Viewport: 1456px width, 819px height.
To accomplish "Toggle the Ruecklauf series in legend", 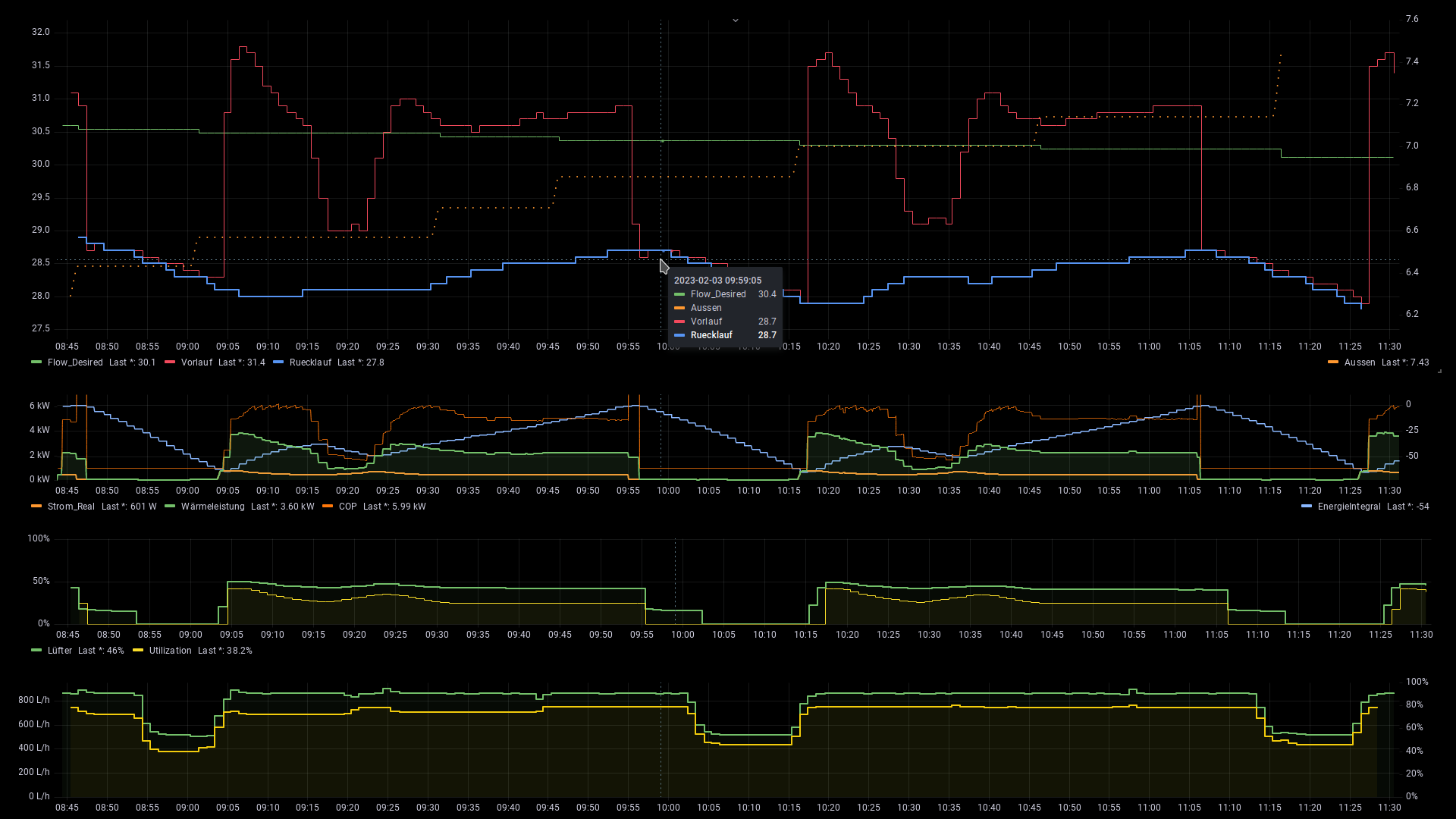I will 310,362.
